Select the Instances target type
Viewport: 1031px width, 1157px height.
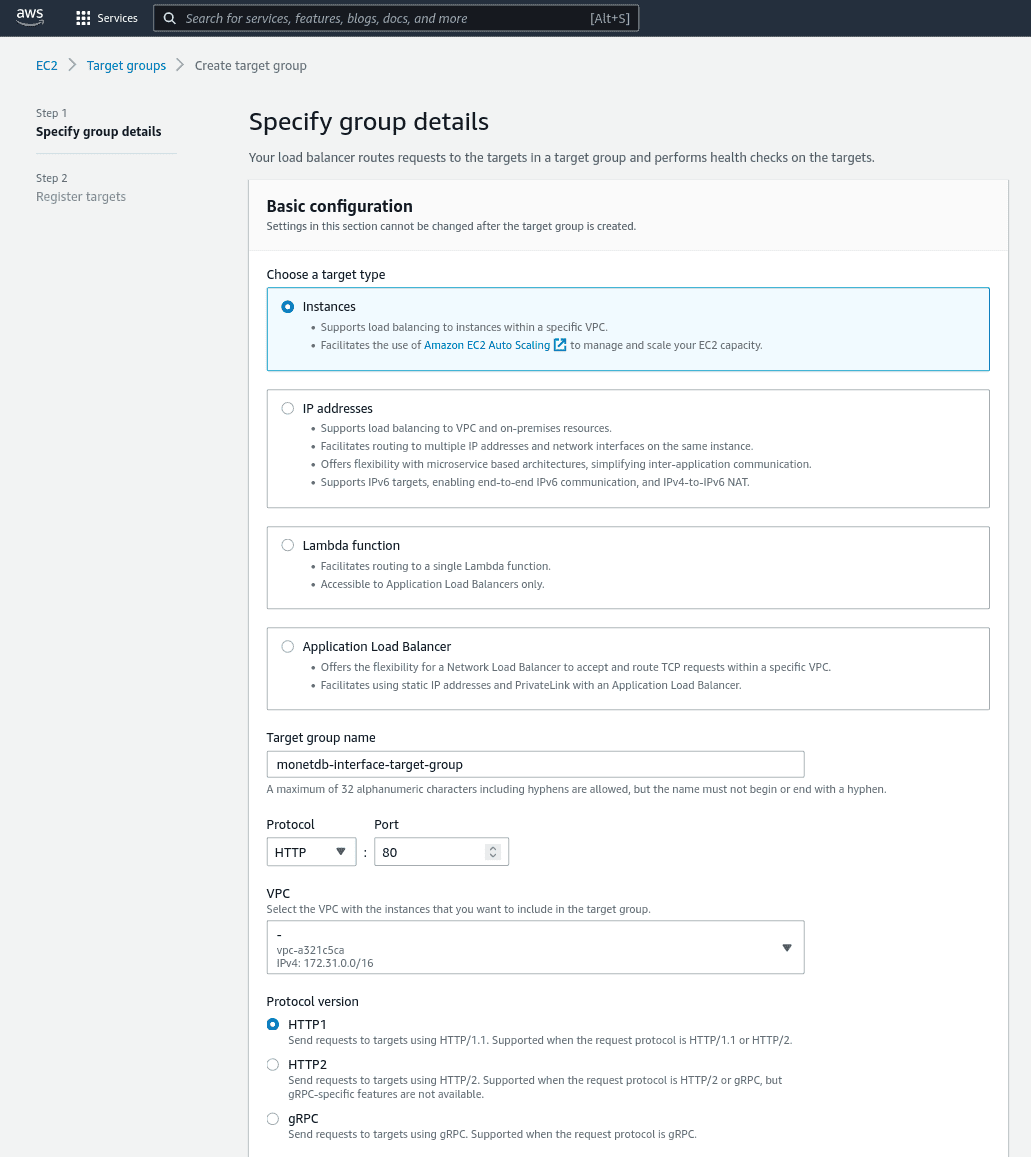[x=288, y=306]
